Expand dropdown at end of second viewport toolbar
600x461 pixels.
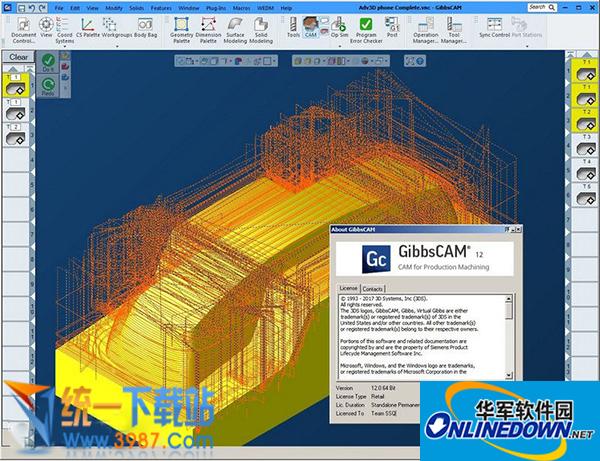coord(386,61)
